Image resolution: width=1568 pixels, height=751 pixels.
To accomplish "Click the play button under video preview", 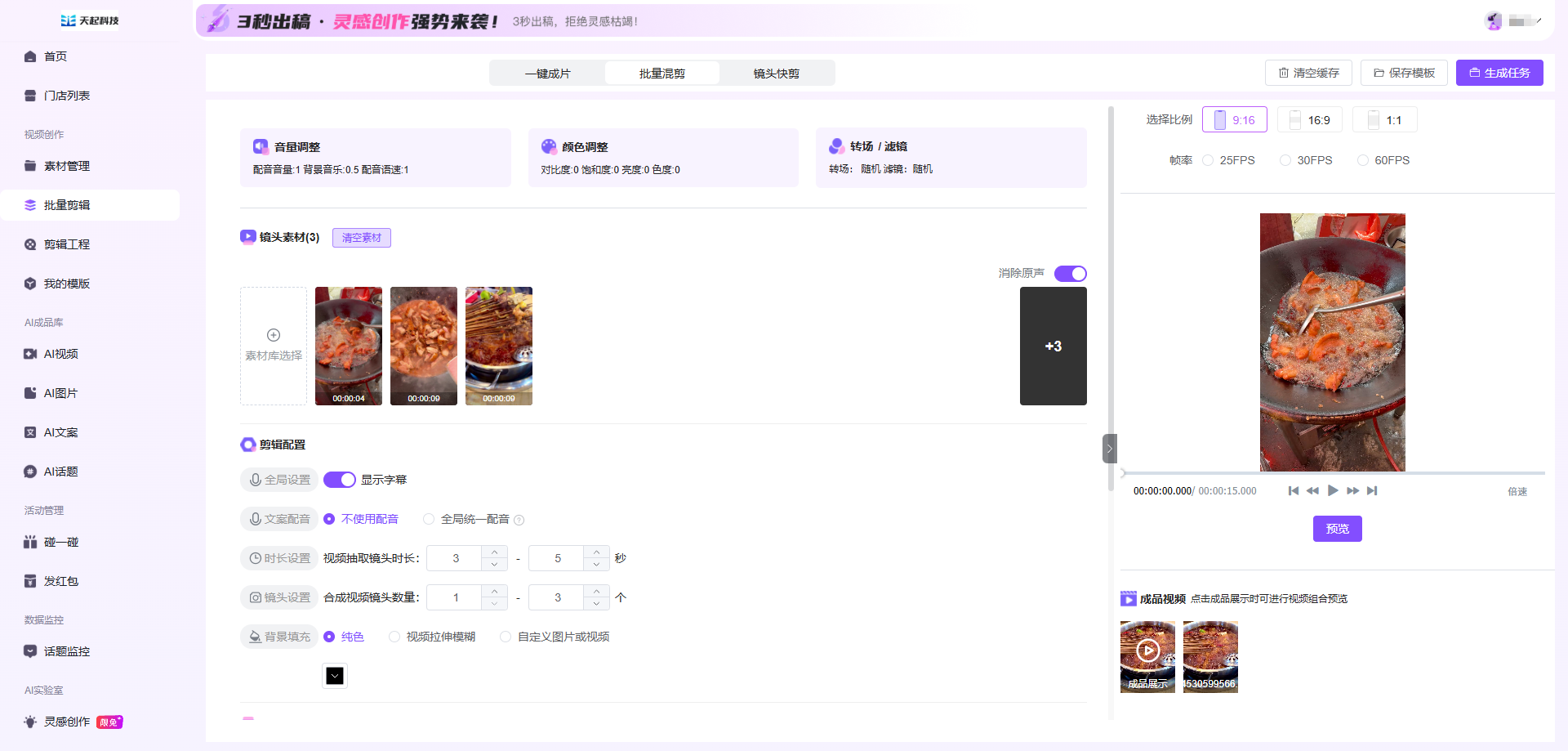I will [x=1333, y=490].
